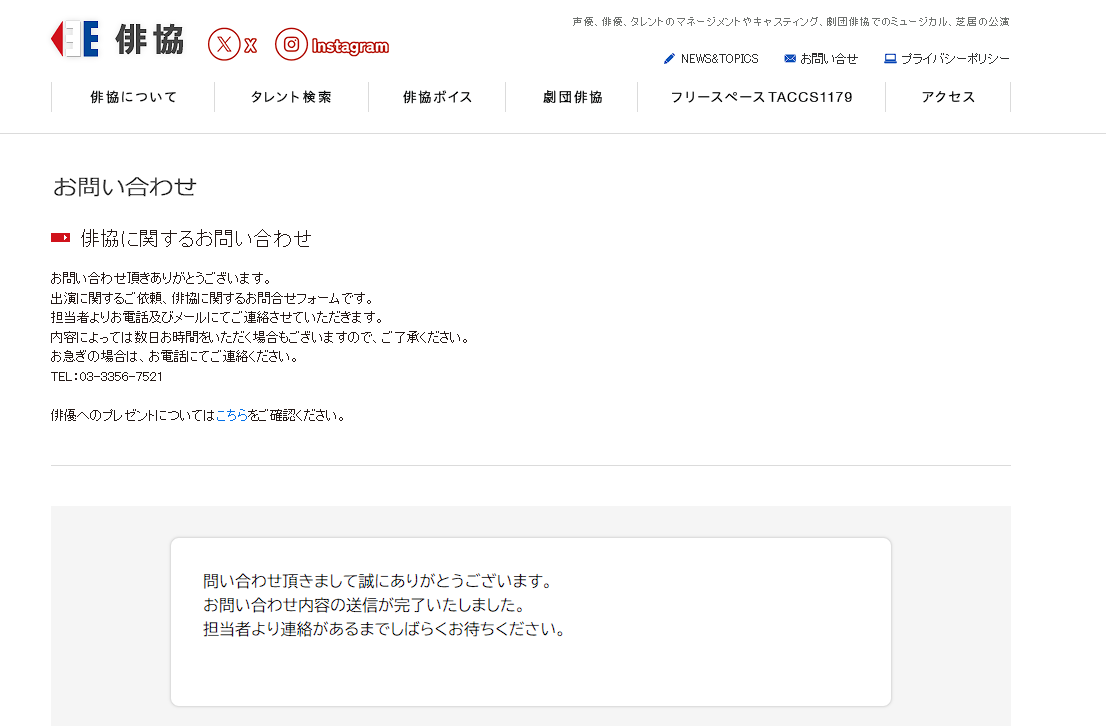Click the envelope icon beside お問い合せ
Viewport: 1106px width, 726px height.
[x=790, y=59]
